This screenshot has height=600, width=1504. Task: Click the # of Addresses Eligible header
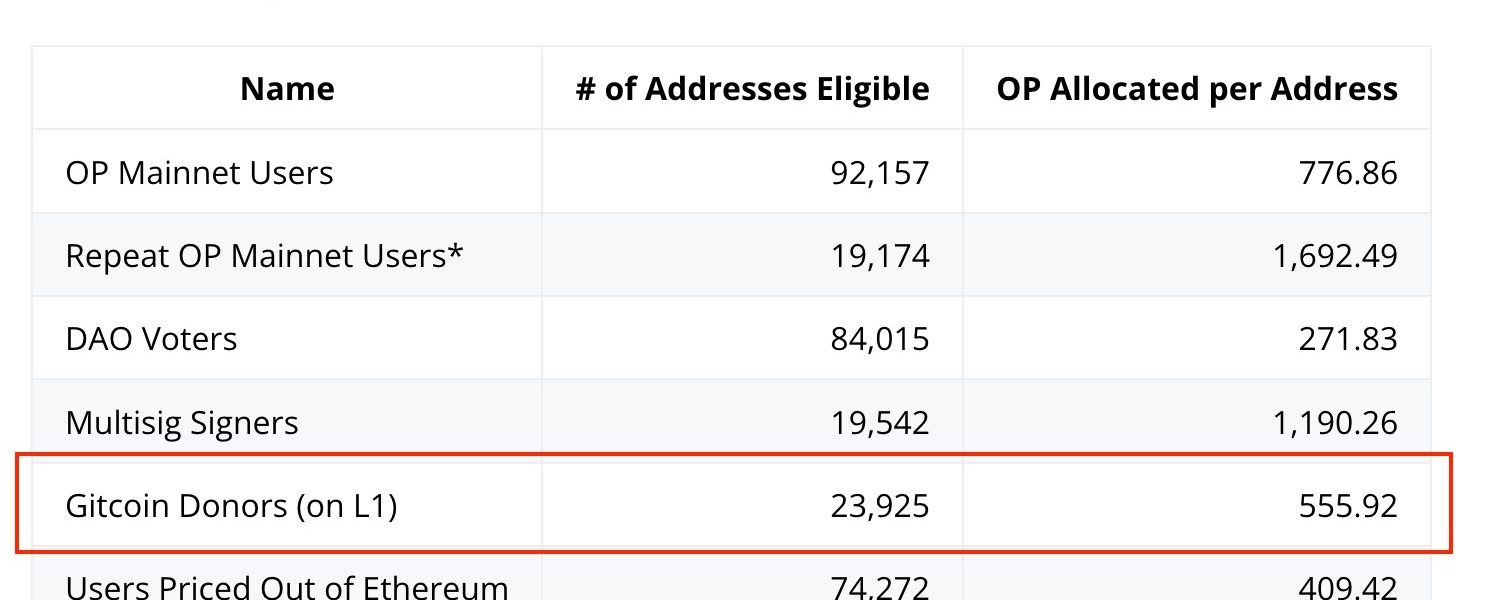pyautogui.click(x=752, y=89)
